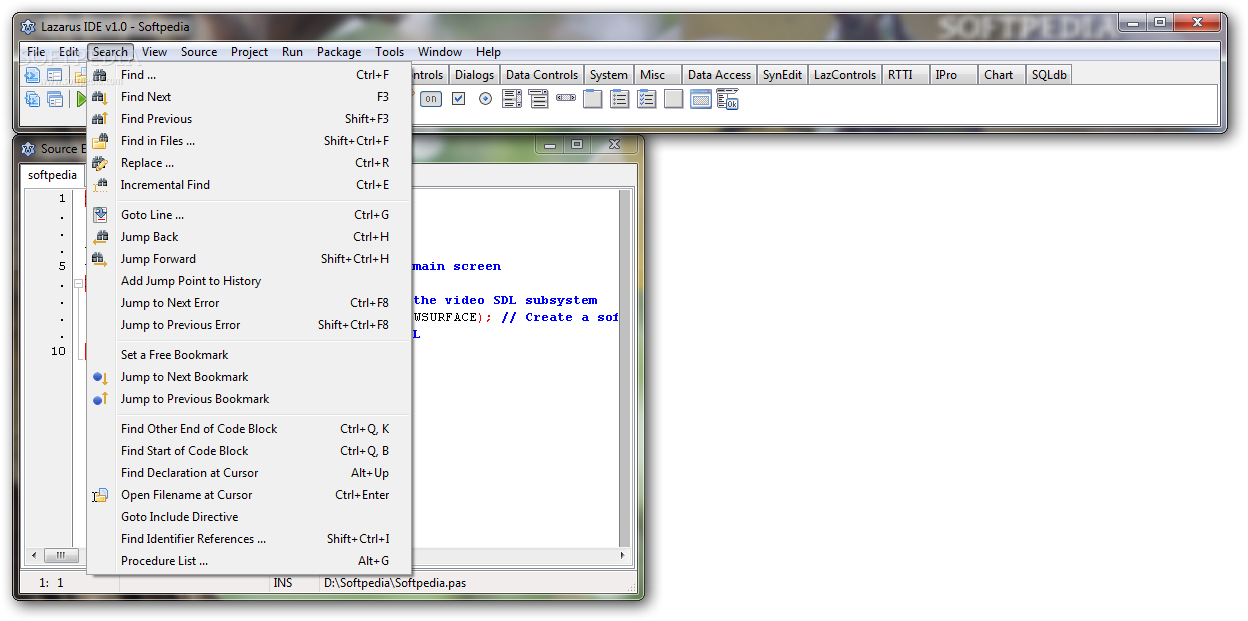Open the Source menu

tap(199, 52)
